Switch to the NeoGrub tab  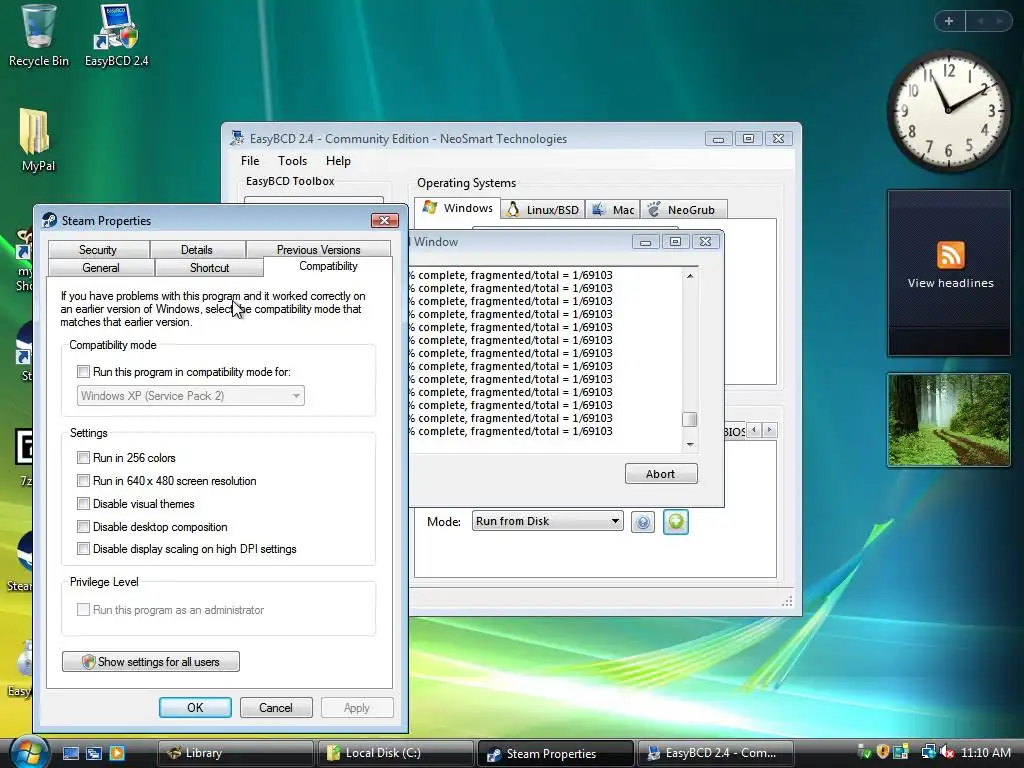tap(683, 210)
